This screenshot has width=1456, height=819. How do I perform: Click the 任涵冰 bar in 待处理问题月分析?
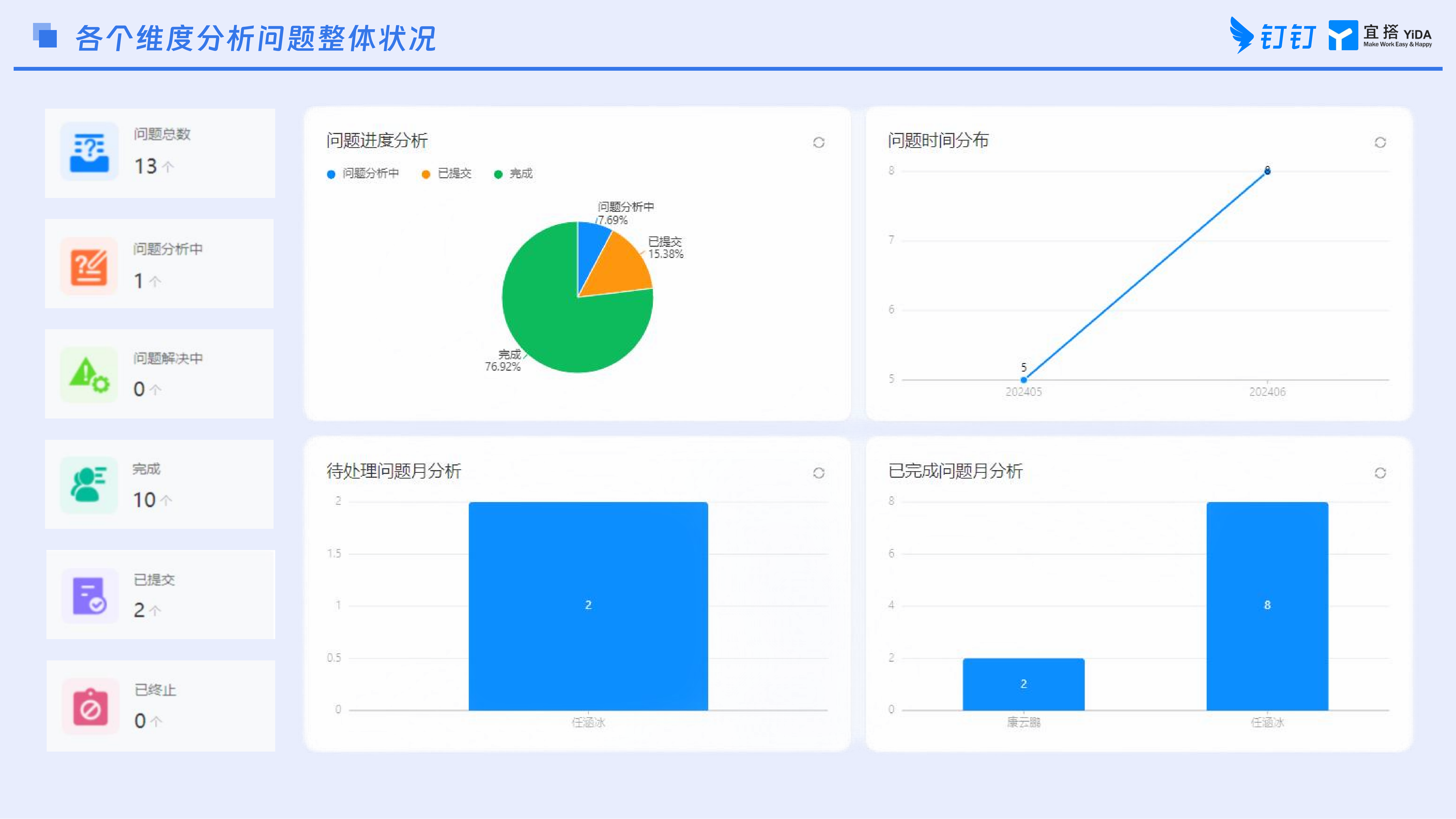[x=588, y=606]
